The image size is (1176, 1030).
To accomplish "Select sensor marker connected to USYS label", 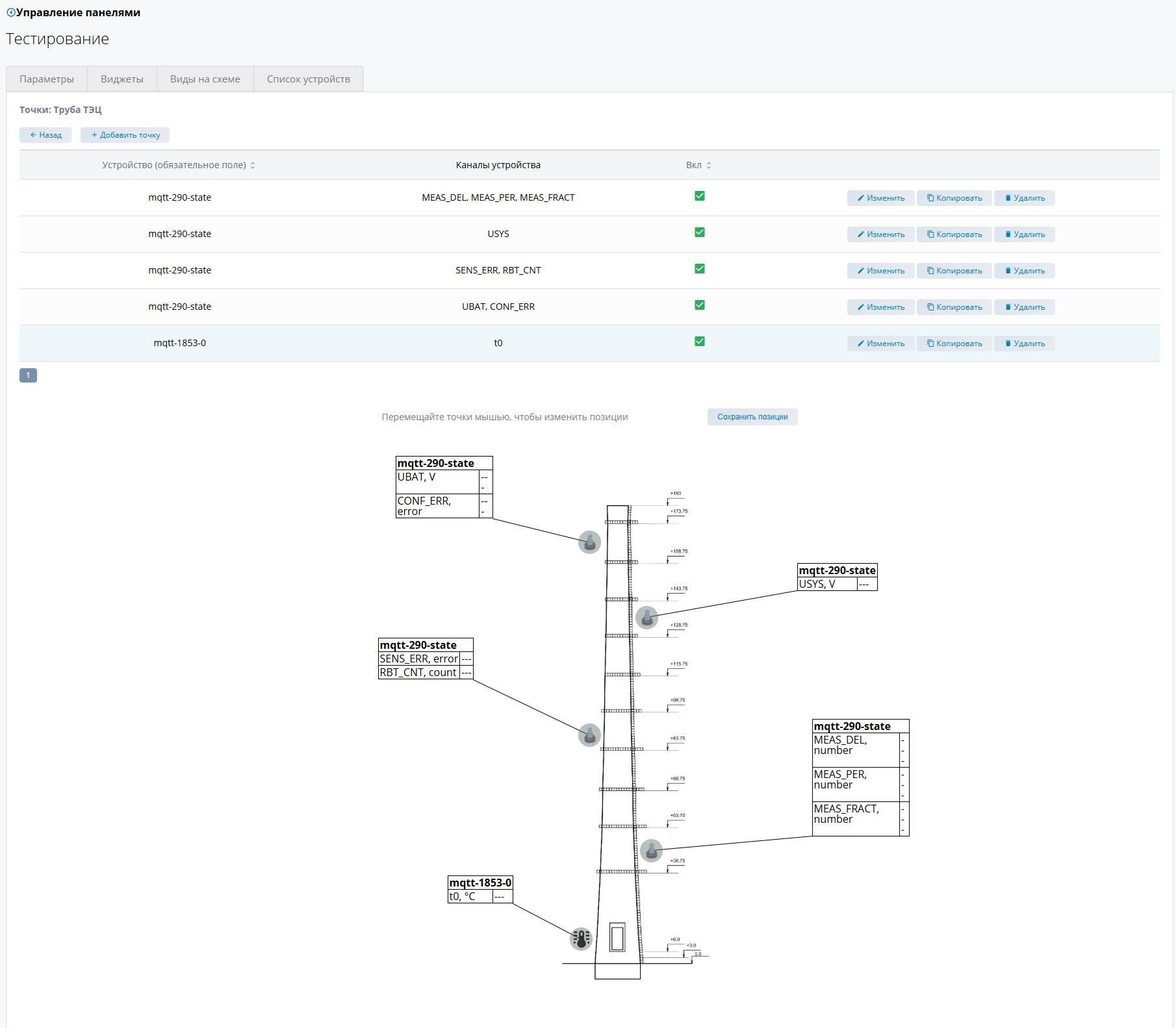I will point(646,617).
